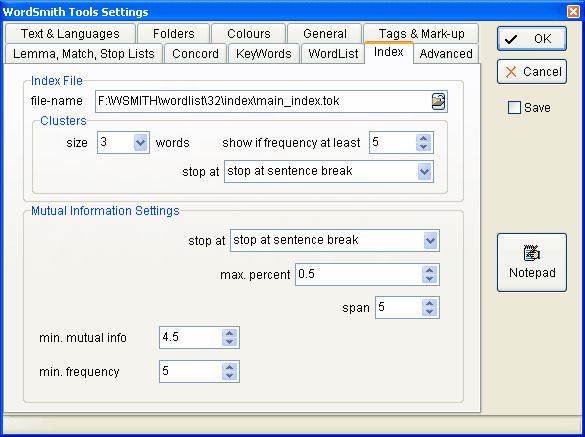
Task: Increase max. percent value
Action: (429, 270)
